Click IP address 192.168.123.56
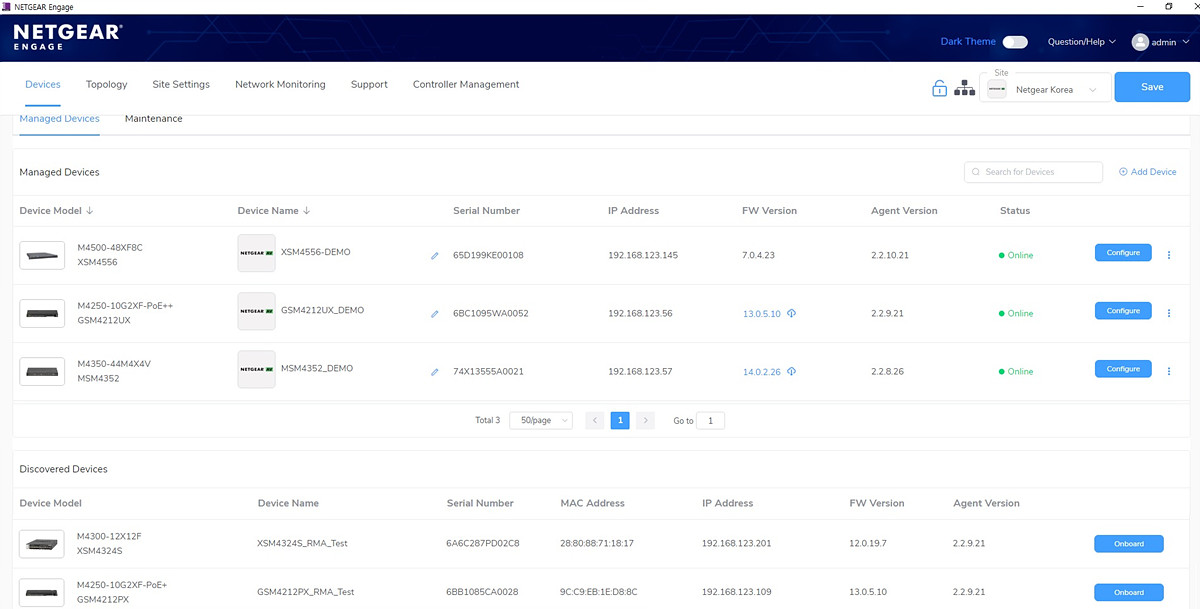The image size is (1200, 609). [640, 314]
